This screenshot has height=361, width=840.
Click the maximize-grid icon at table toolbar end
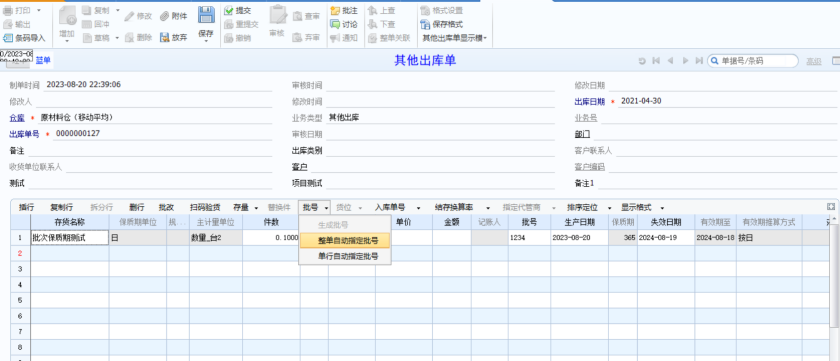coord(831,207)
